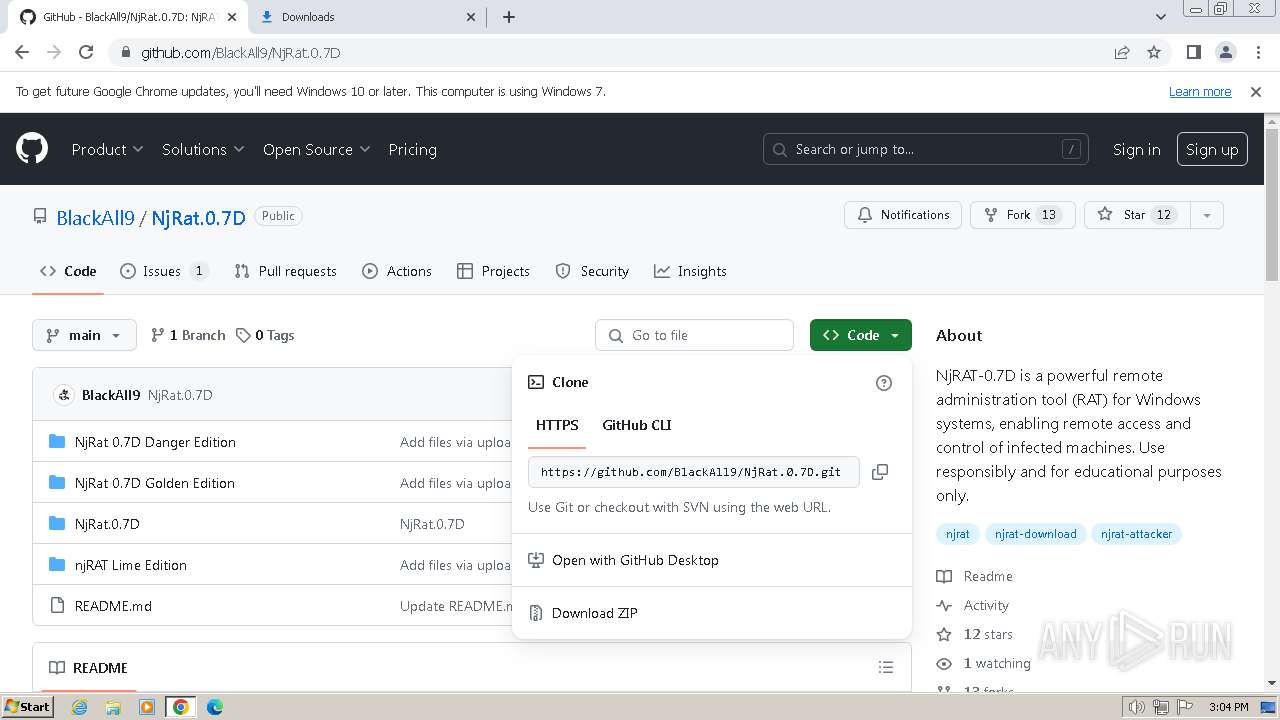Screen dimensions: 1280x720
Task: Copy the HTTPS clone URL to clipboard
Action: 880,472
